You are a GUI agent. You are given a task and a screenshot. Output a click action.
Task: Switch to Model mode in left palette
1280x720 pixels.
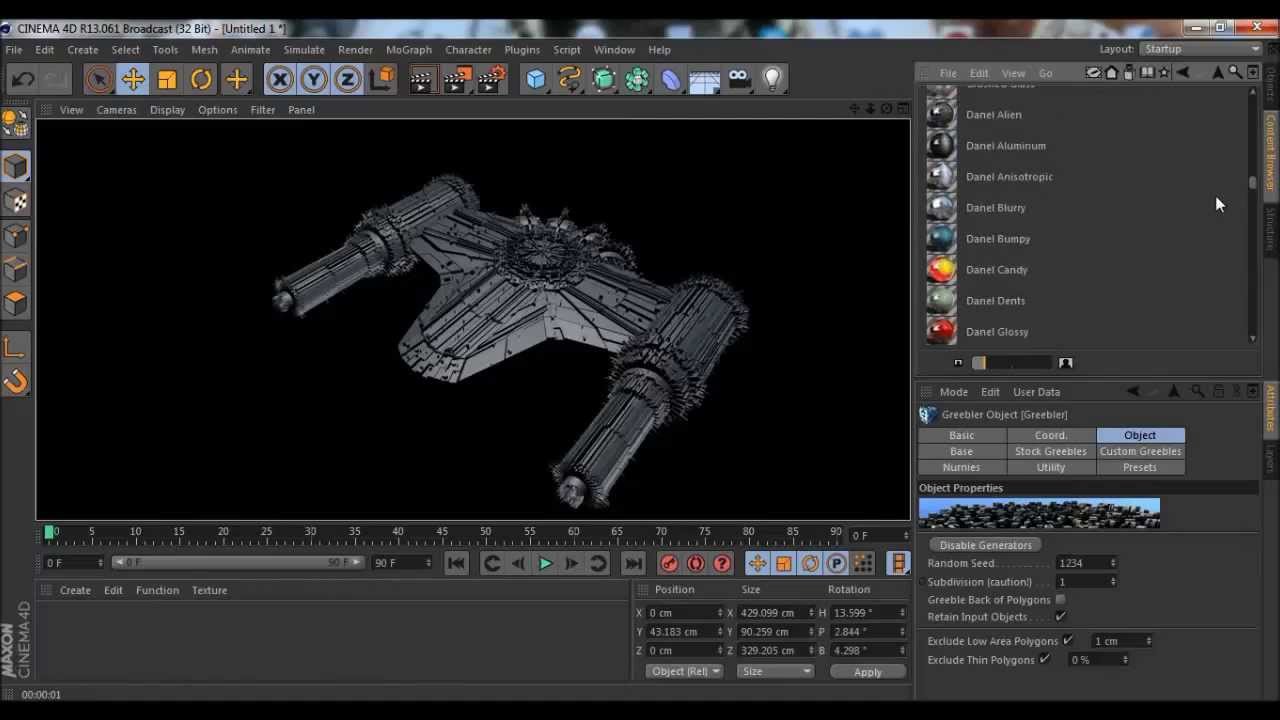point(16,166)
